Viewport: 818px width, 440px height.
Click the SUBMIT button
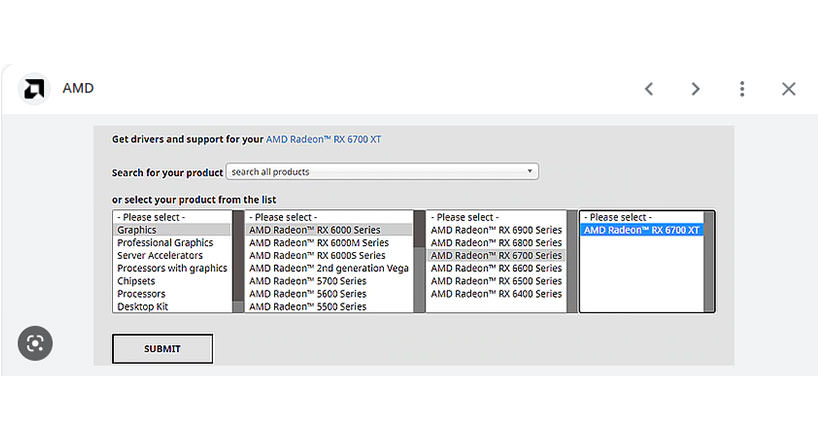pyautogui.click(x=162, y=349)
